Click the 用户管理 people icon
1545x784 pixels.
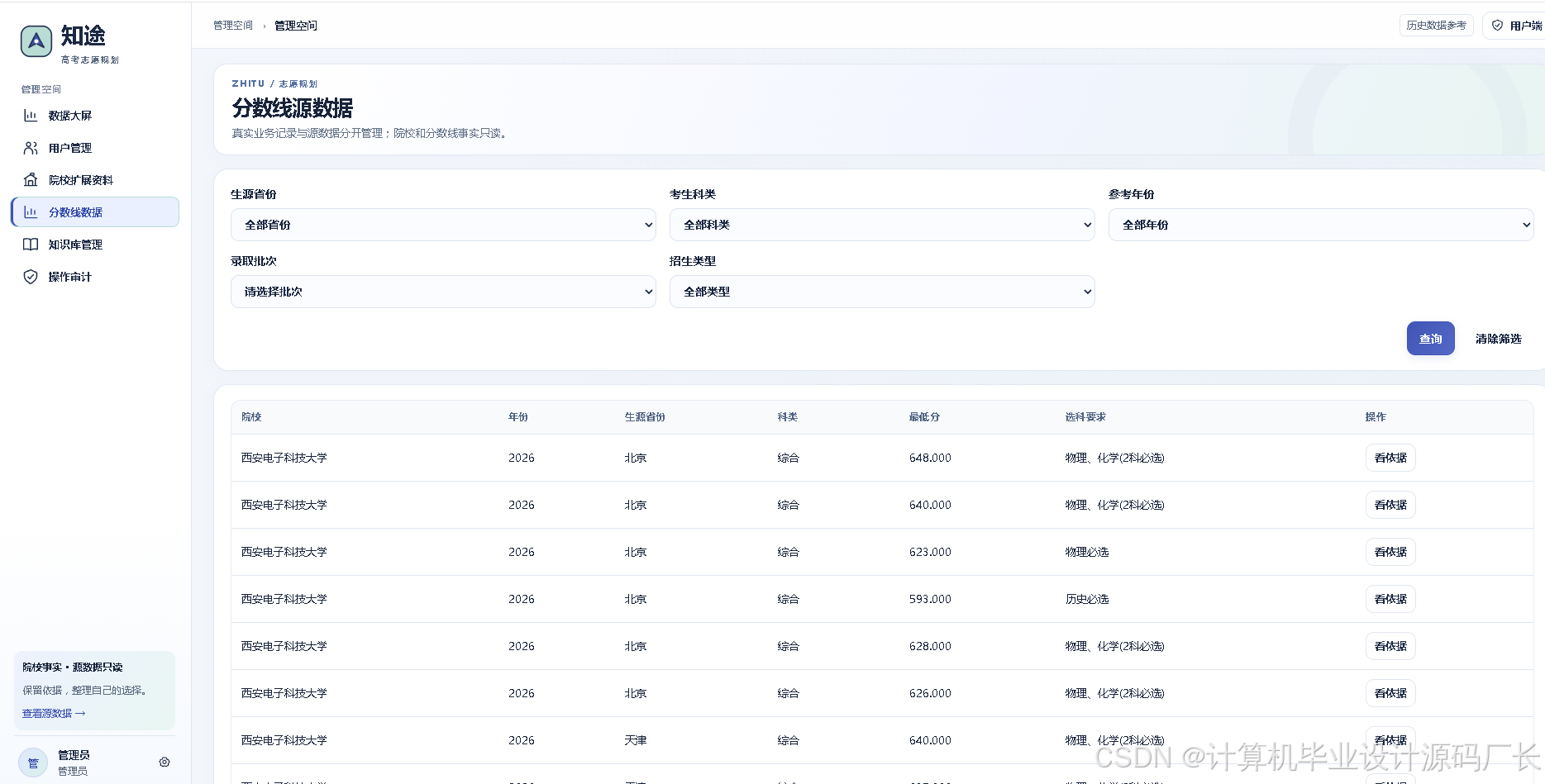click(x=31, y=148)
